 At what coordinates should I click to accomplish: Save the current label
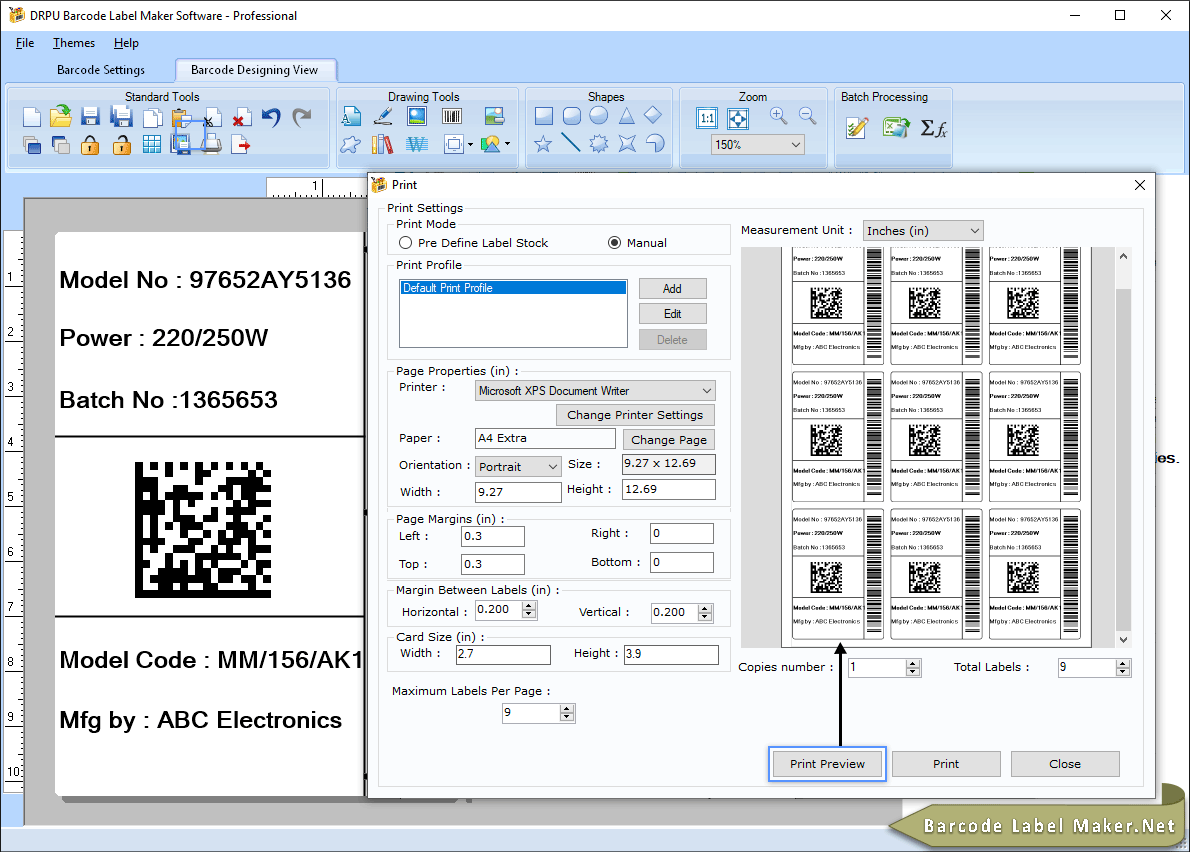tap(90, 117)
